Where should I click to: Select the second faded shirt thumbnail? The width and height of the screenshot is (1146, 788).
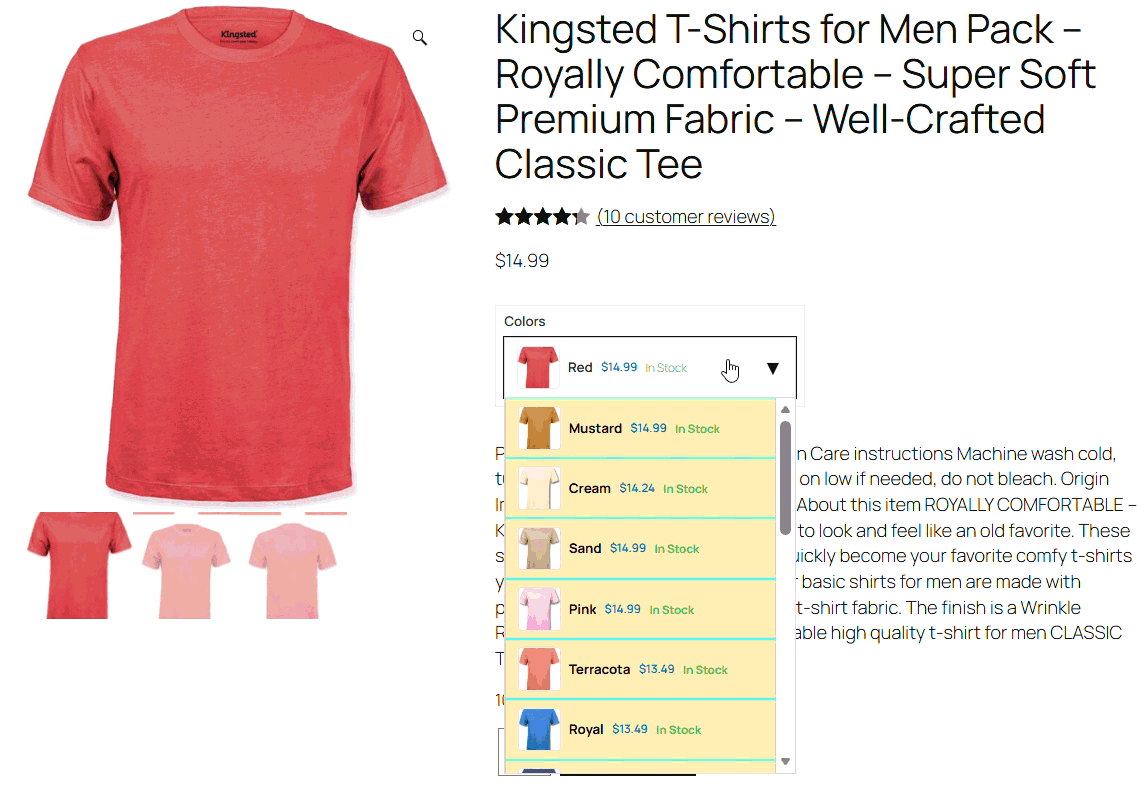pyautogui.click(x=186, y=571)
